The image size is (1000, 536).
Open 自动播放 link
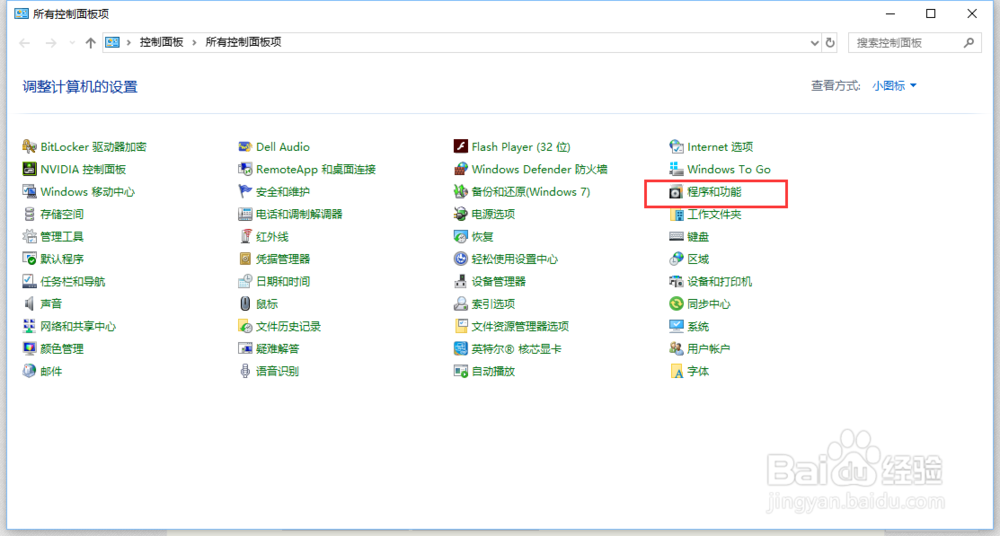[493, 371]
